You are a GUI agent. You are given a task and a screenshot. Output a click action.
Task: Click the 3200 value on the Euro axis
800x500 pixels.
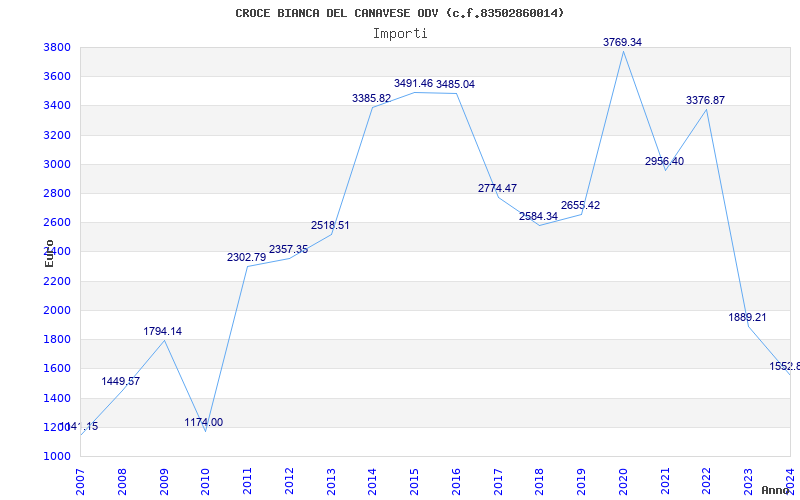[x=56, y=135]
